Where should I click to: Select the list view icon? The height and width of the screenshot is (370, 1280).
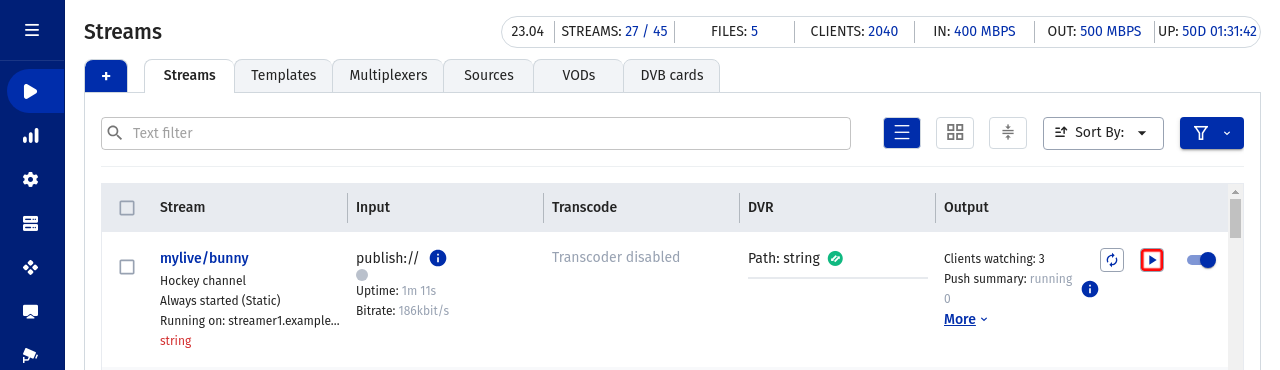coord(902,132)
